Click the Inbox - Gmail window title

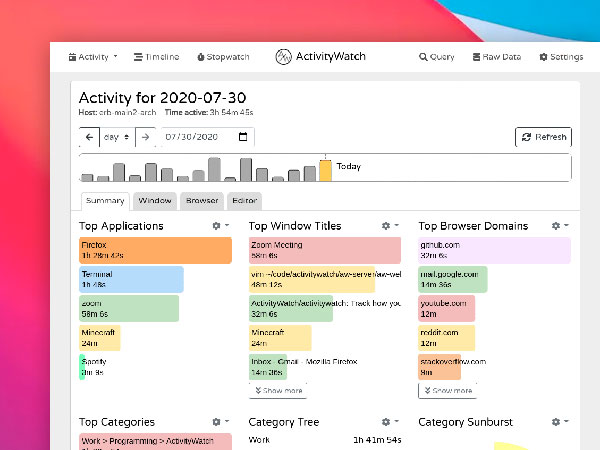[303, 367]
